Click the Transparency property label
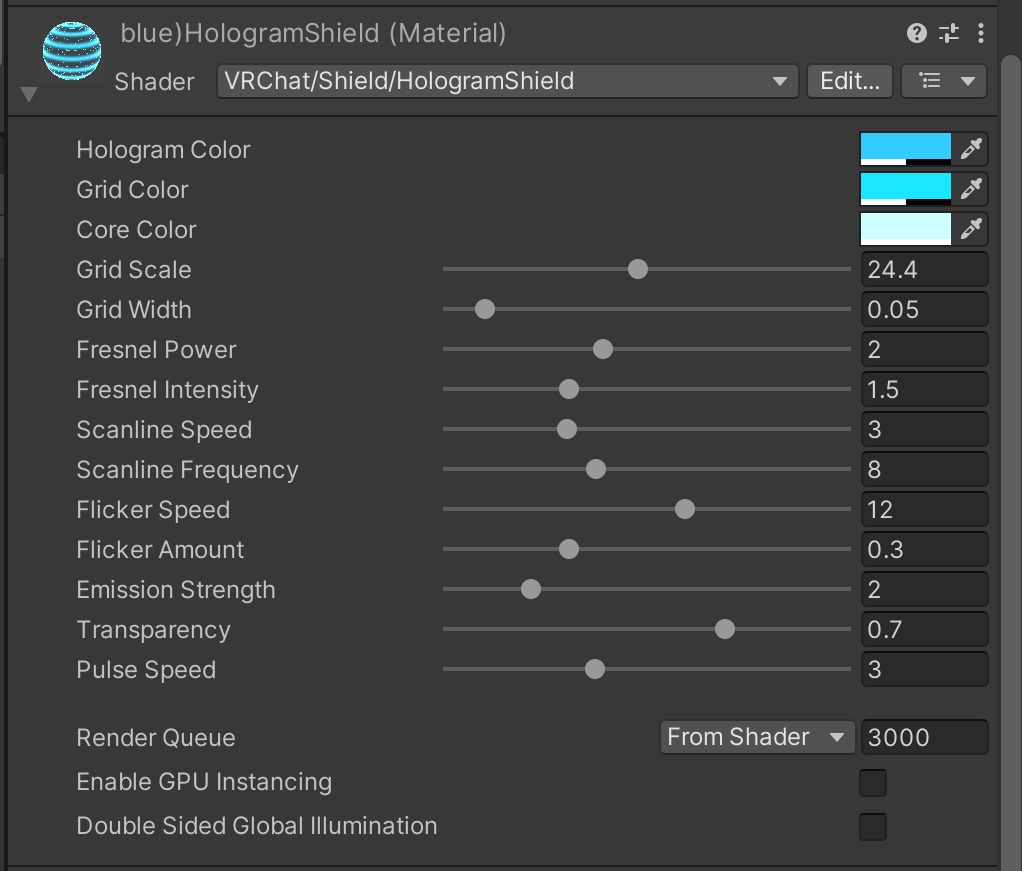Image resolution: width=1022 pixels, height=871 pixels. click(x=153, y=630)
